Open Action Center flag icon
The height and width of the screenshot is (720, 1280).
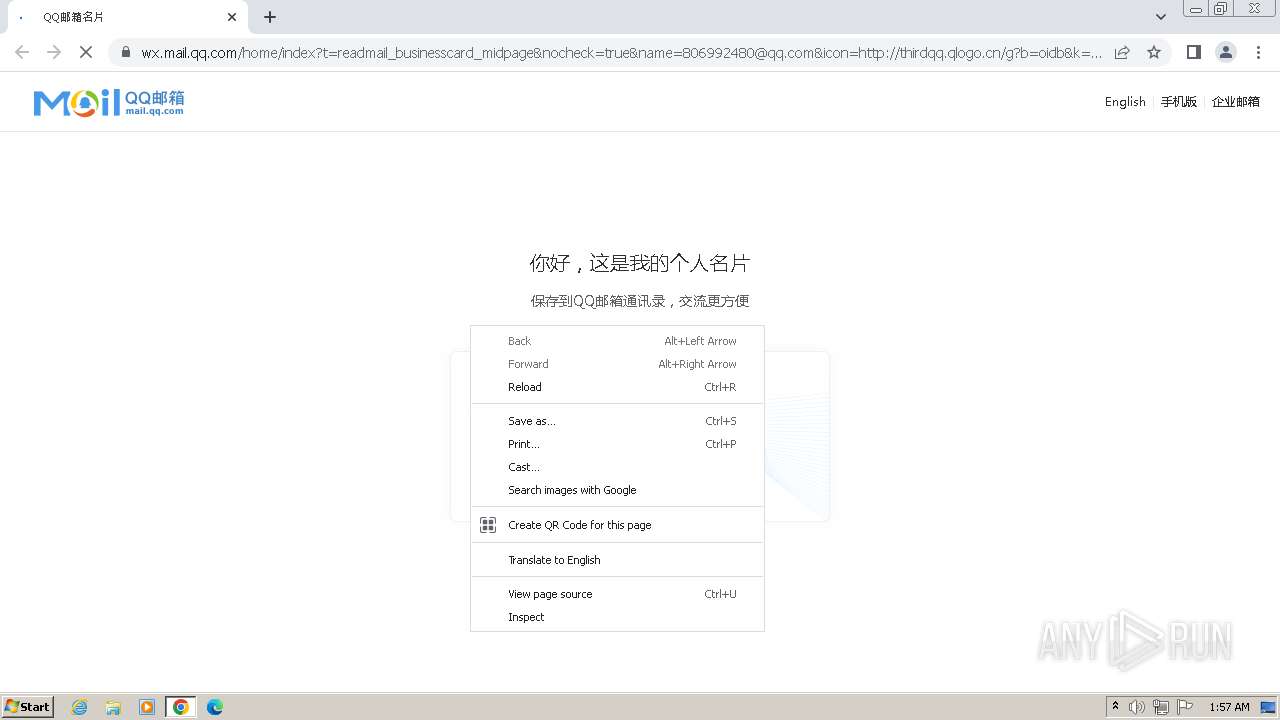pyautogui.click(x=1185, y=707)
